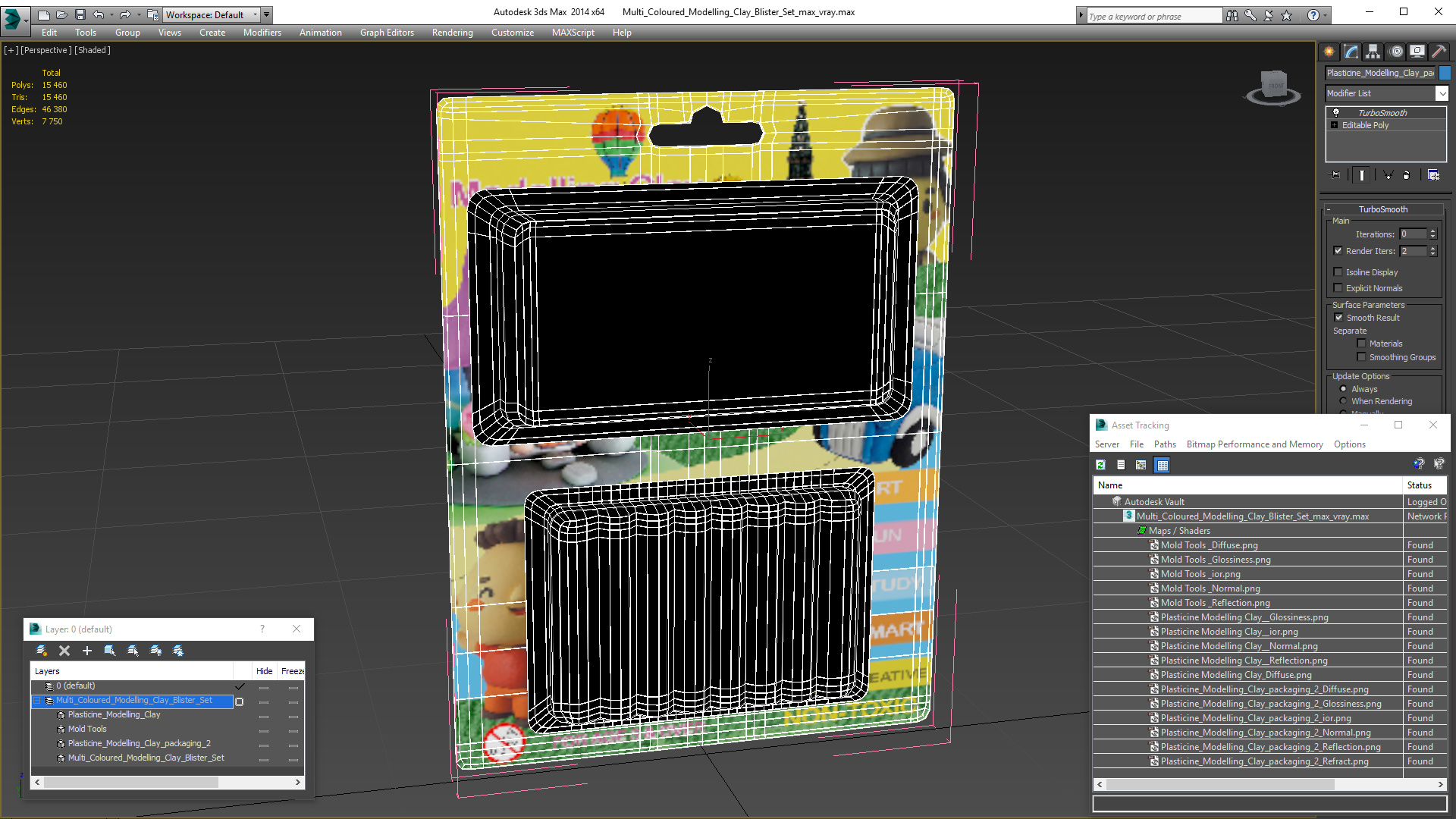Click the Save File toolbar icon
The image size is (1456, 819).
point(80,14)
